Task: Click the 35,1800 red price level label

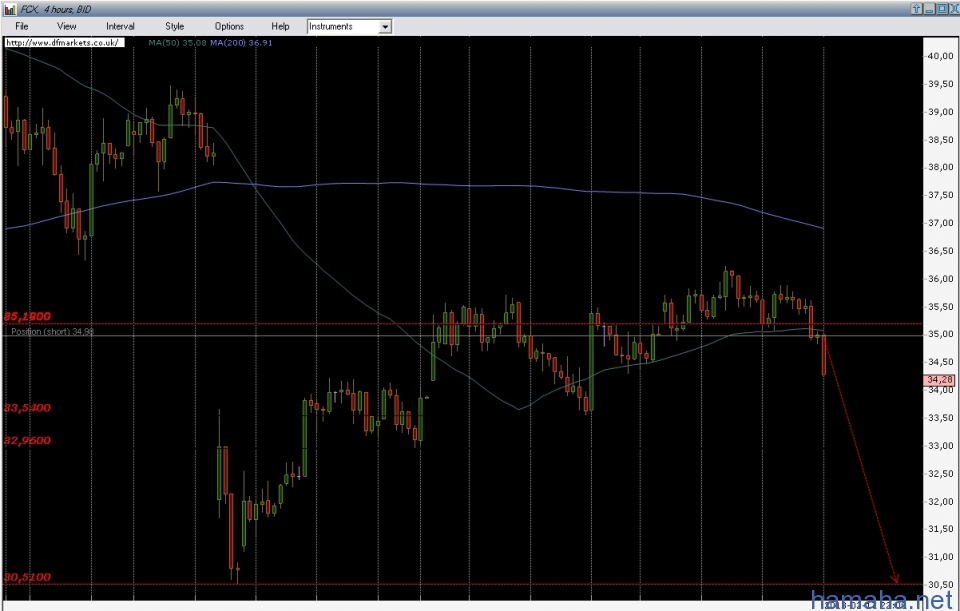Action: click(x=28, y=317)
